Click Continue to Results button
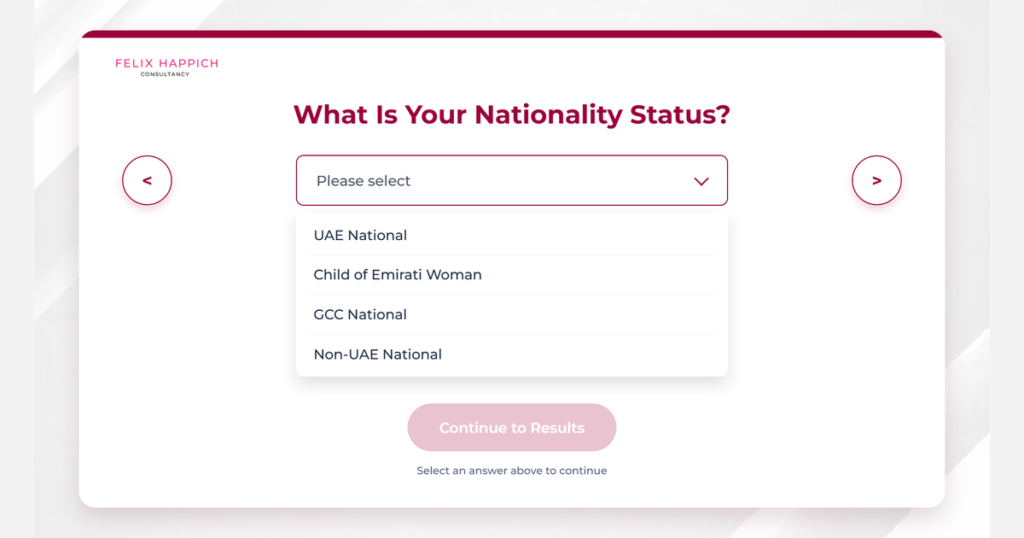 click(x=511, y=428)
